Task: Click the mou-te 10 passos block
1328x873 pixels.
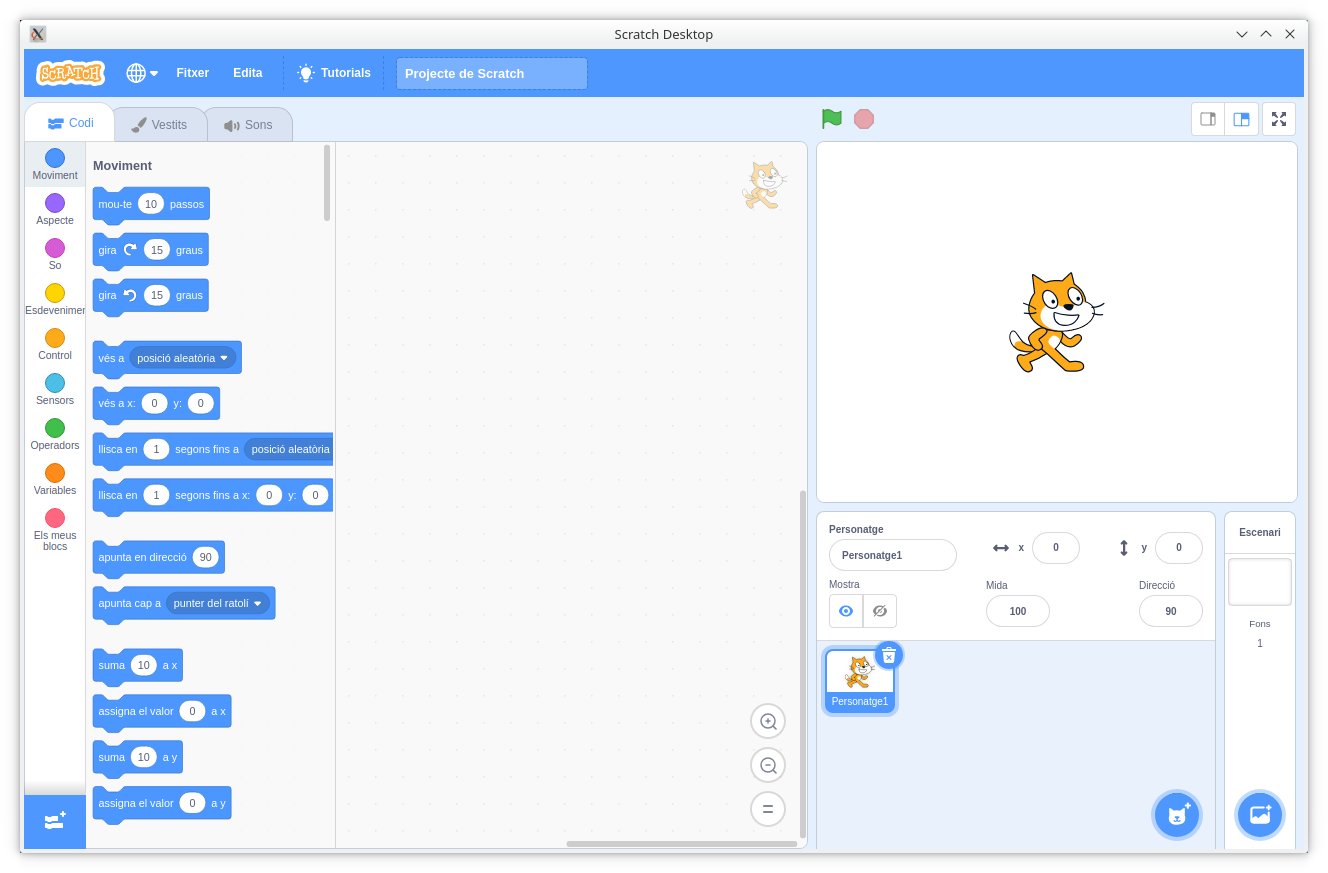Action: (151, 204)
